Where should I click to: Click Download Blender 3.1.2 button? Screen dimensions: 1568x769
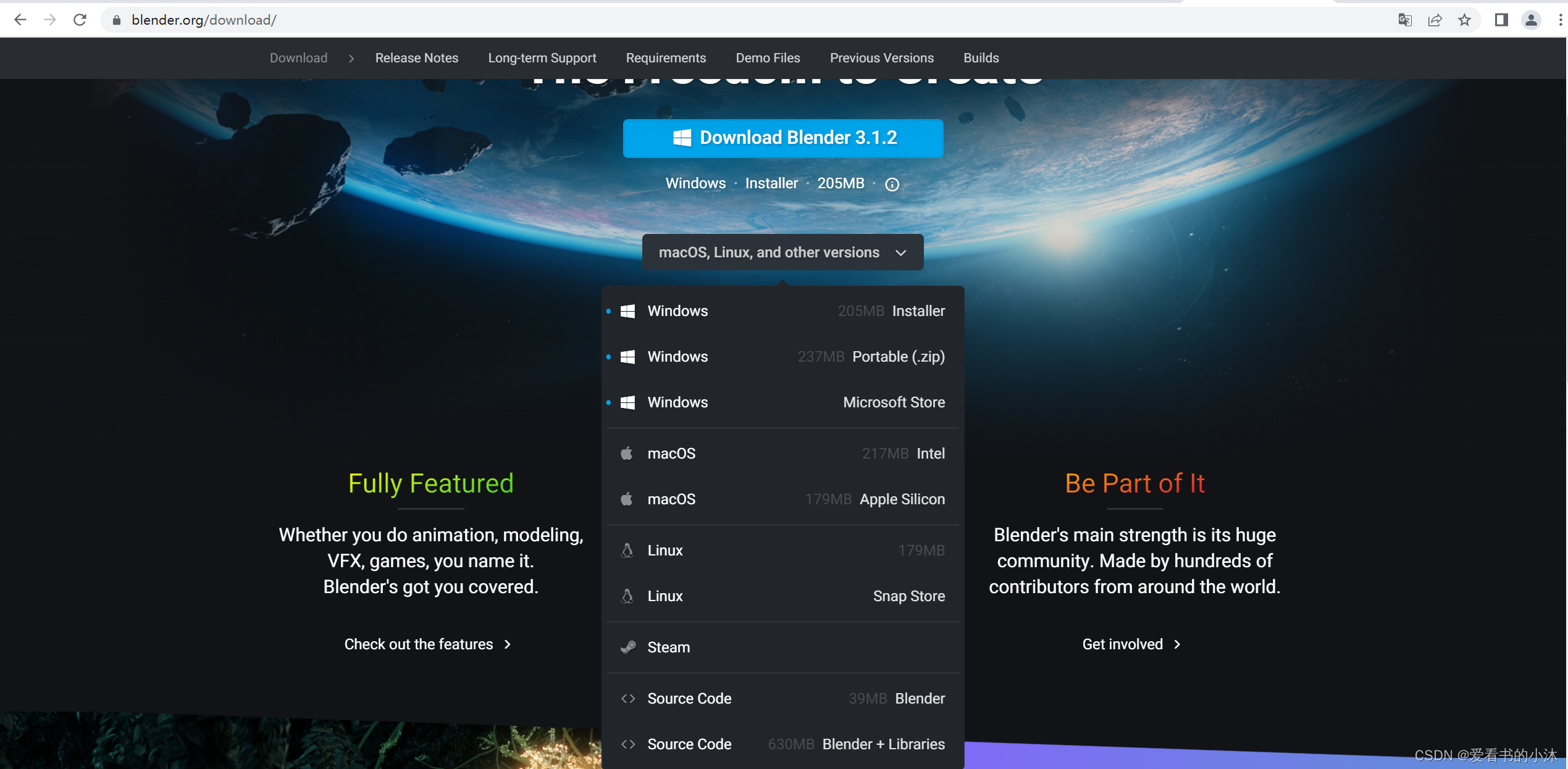[782, 138]
